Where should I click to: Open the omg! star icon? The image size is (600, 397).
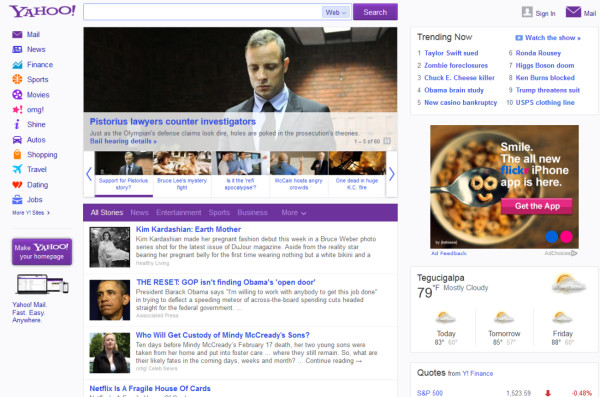click(17, 109)
